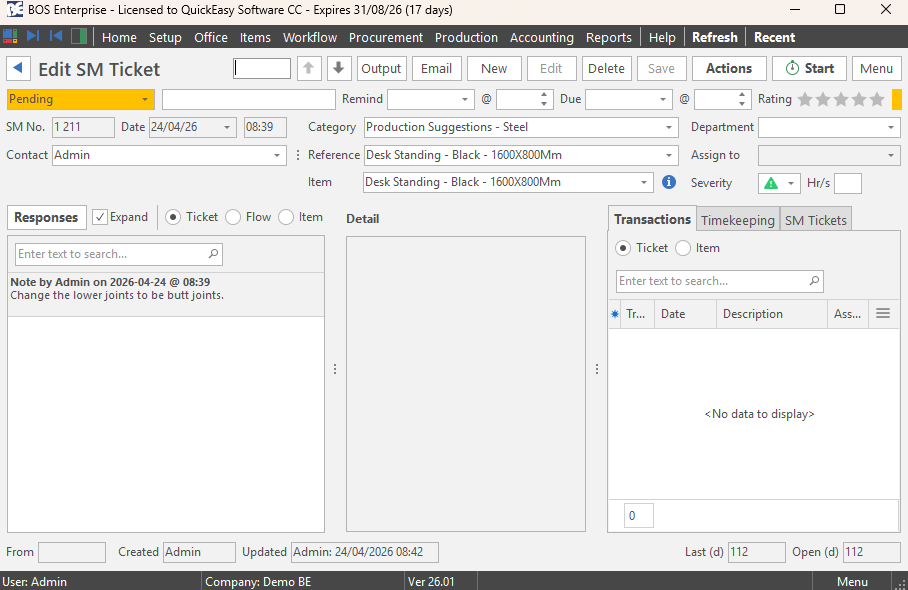Select the Flow radio button

click(x=233, y=217)
